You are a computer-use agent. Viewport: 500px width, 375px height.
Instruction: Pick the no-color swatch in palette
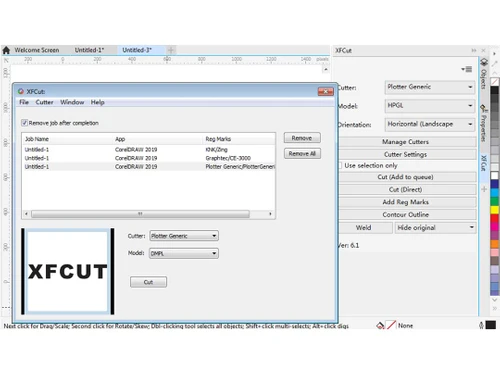click(495, 82)
